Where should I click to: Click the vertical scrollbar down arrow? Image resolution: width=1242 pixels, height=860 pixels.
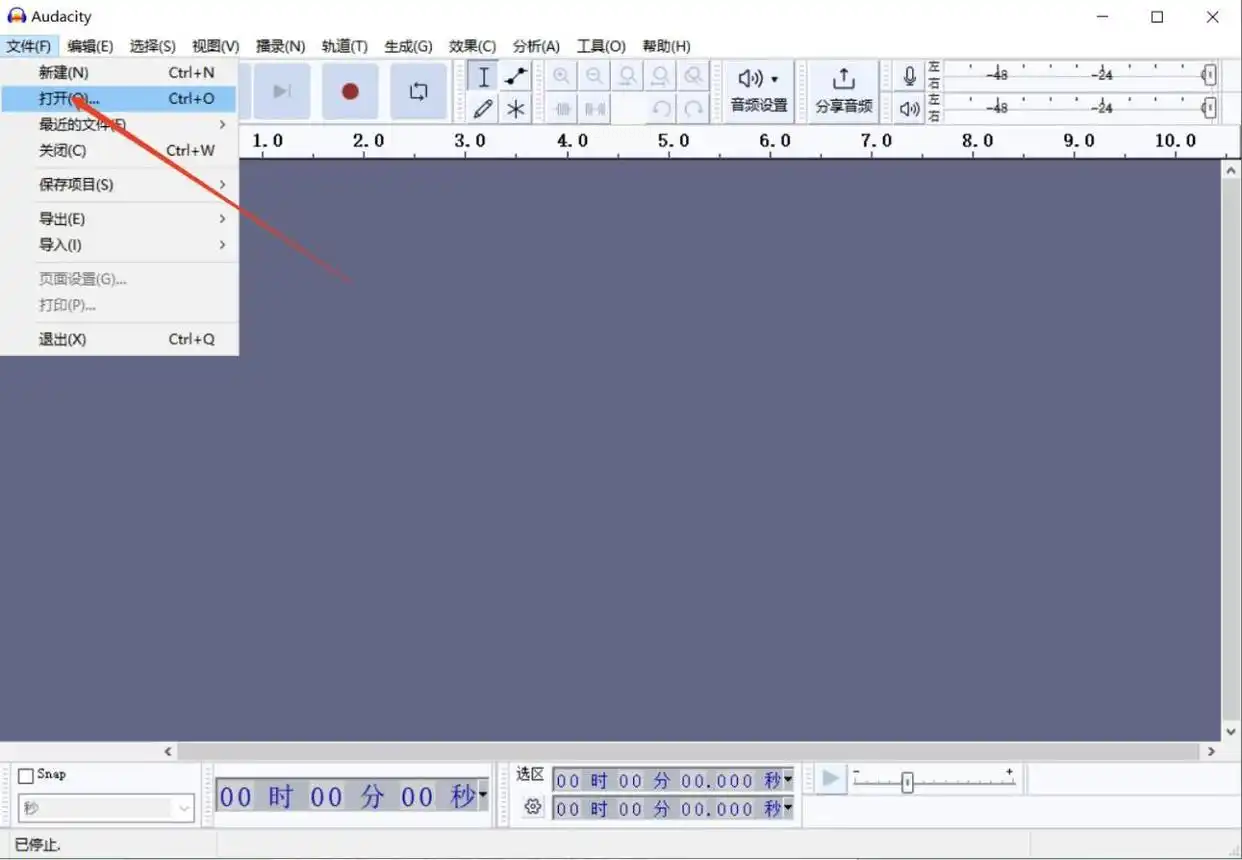click(x=1231, y=732)
